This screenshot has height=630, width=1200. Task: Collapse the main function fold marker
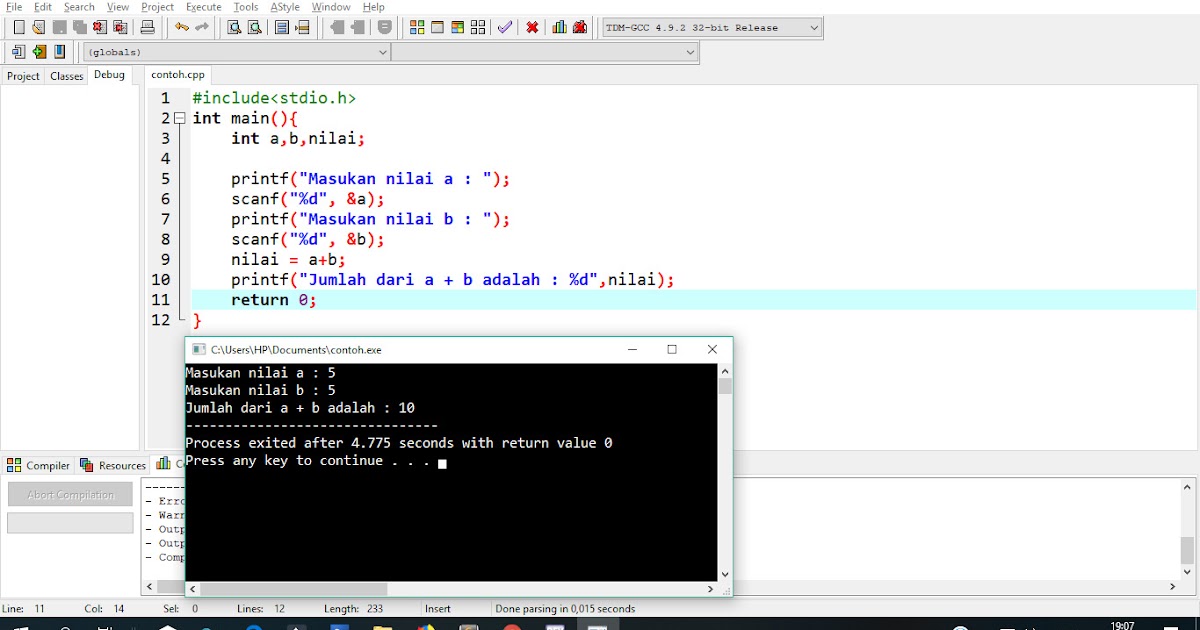tap(178, 118)
